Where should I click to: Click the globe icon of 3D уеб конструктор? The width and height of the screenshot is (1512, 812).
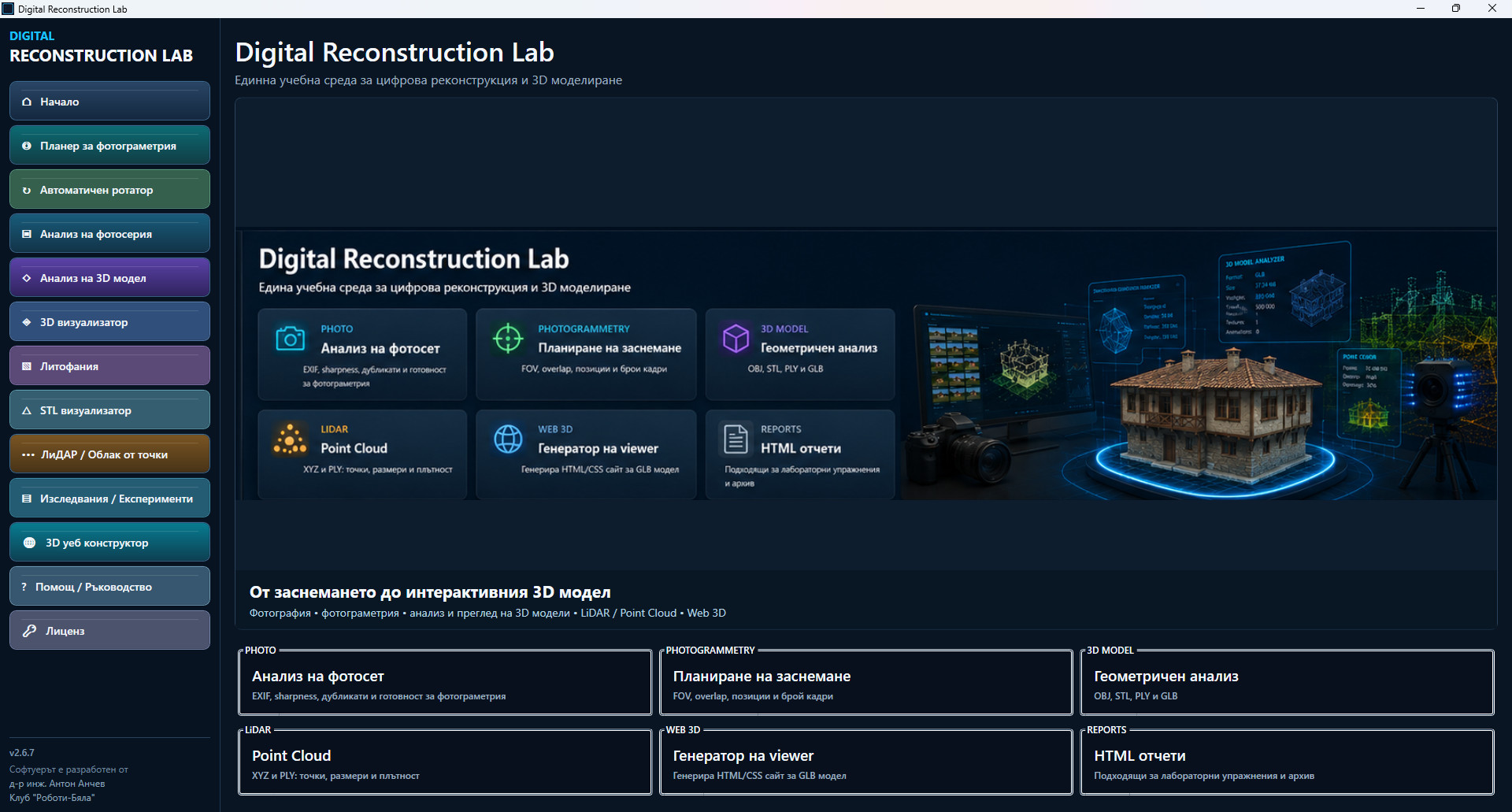click(x=30, y=543)
